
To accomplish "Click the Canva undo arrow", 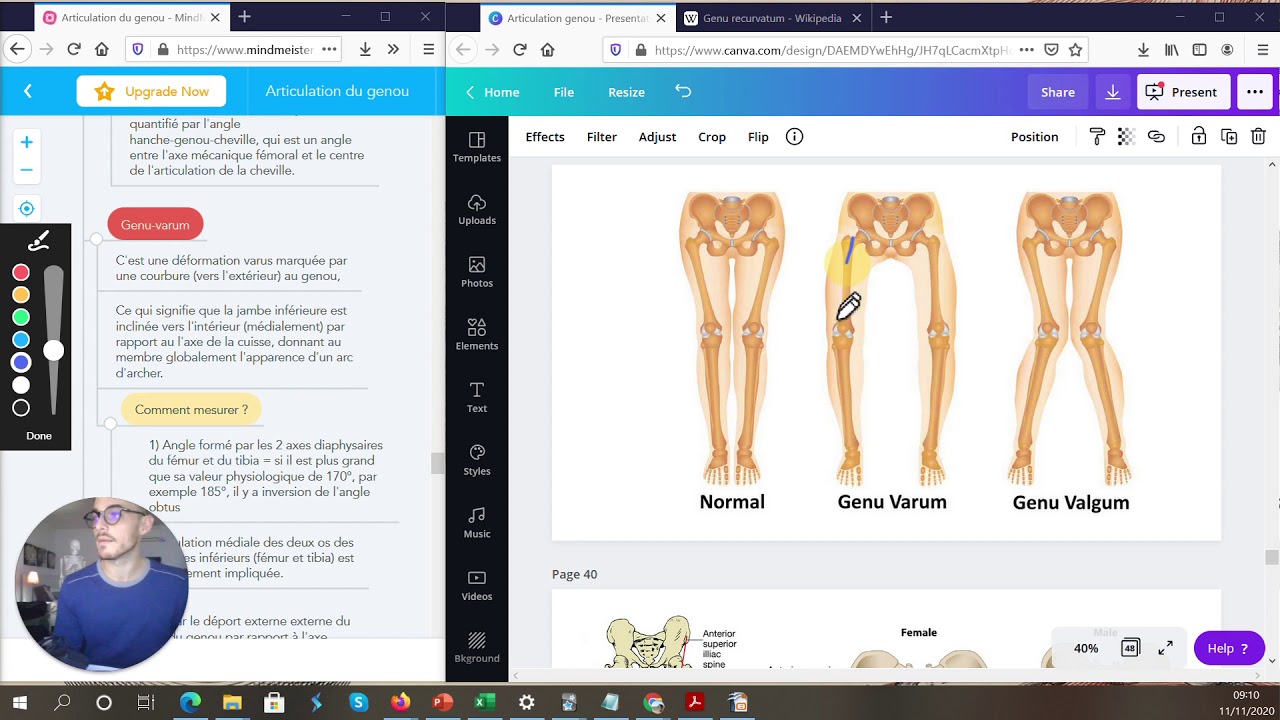I will point(683,91).
